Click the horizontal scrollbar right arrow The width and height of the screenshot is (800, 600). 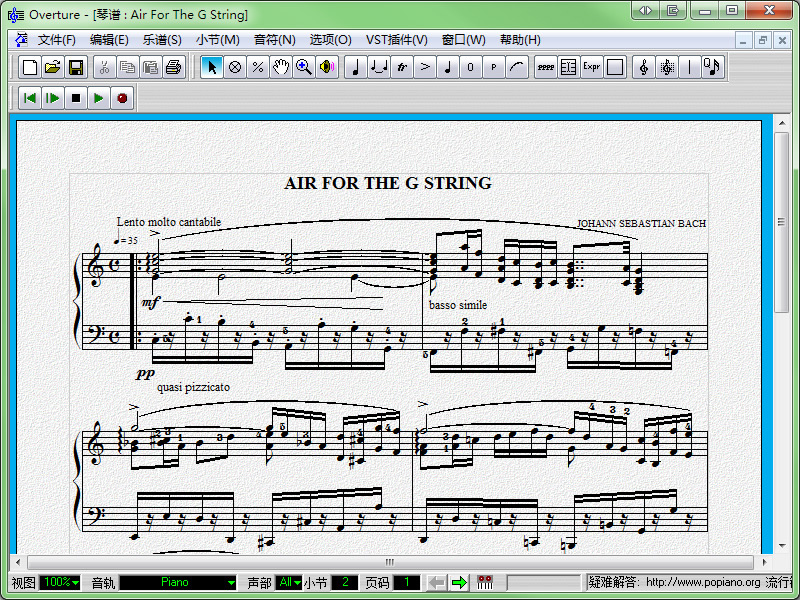(764, 562)
